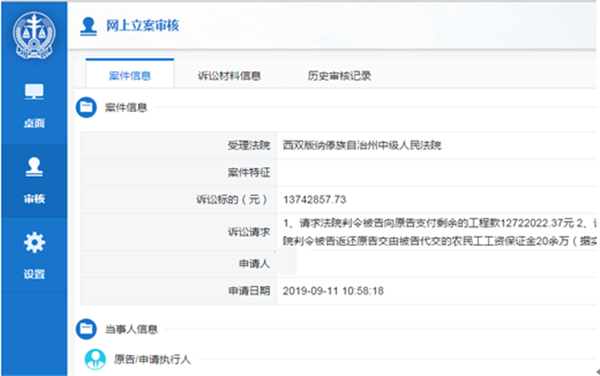Open the 历史审核记录 tab
The width and height of the screenshot is (600, 376).
click(x=339, y=76)
